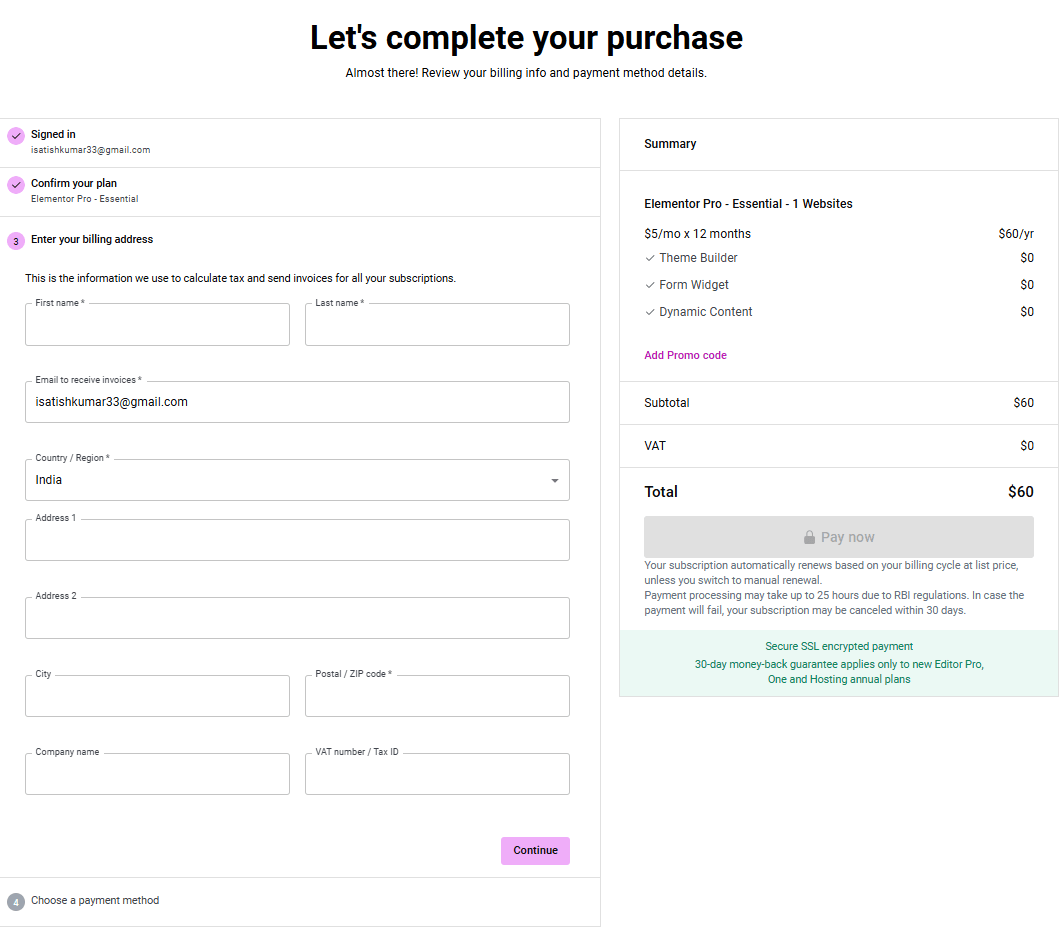The image size is (1059, 940).
Task: Select the Country / Region field showing India
Action: (297, 480)
